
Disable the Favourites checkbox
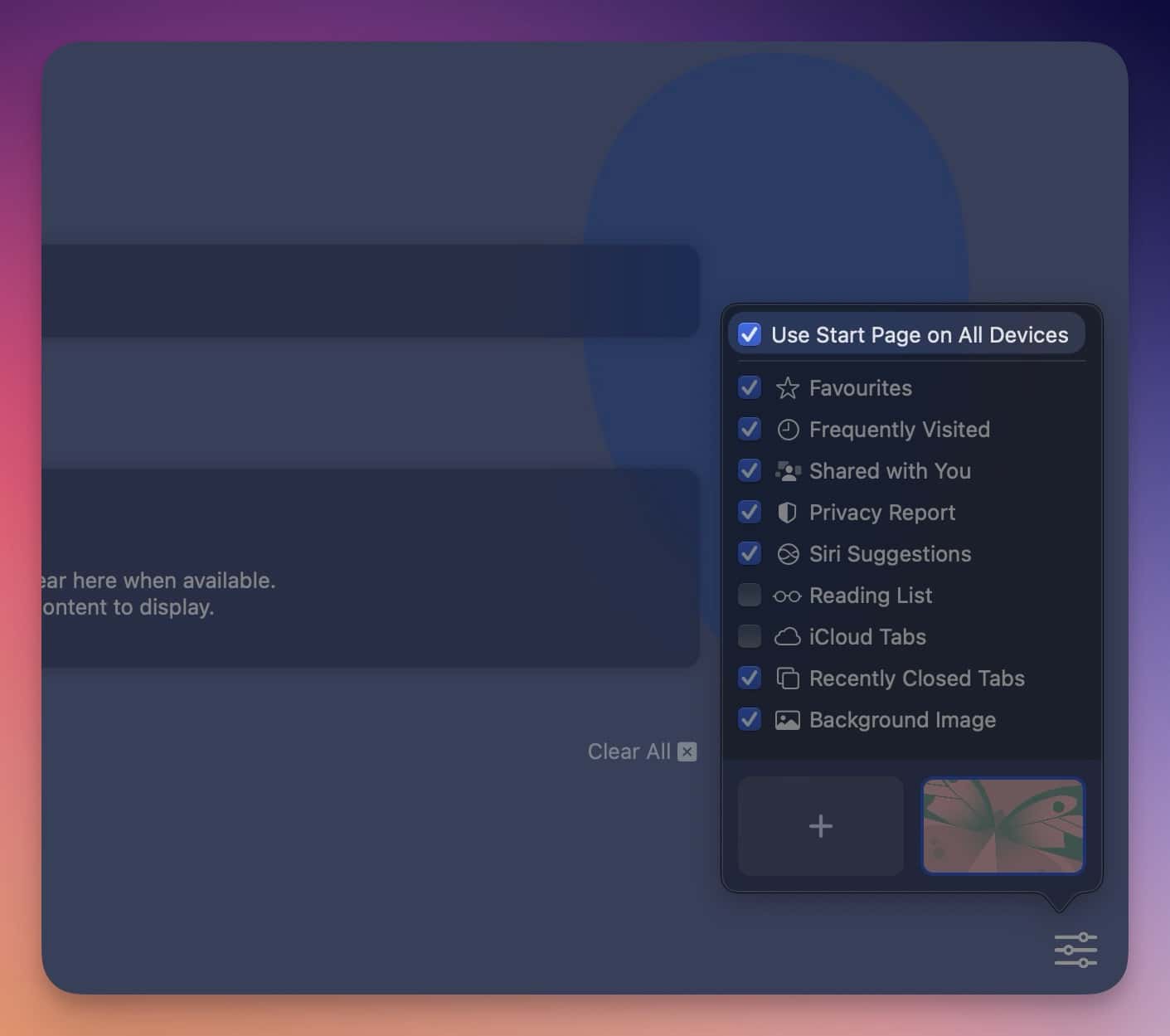[749, 387]
